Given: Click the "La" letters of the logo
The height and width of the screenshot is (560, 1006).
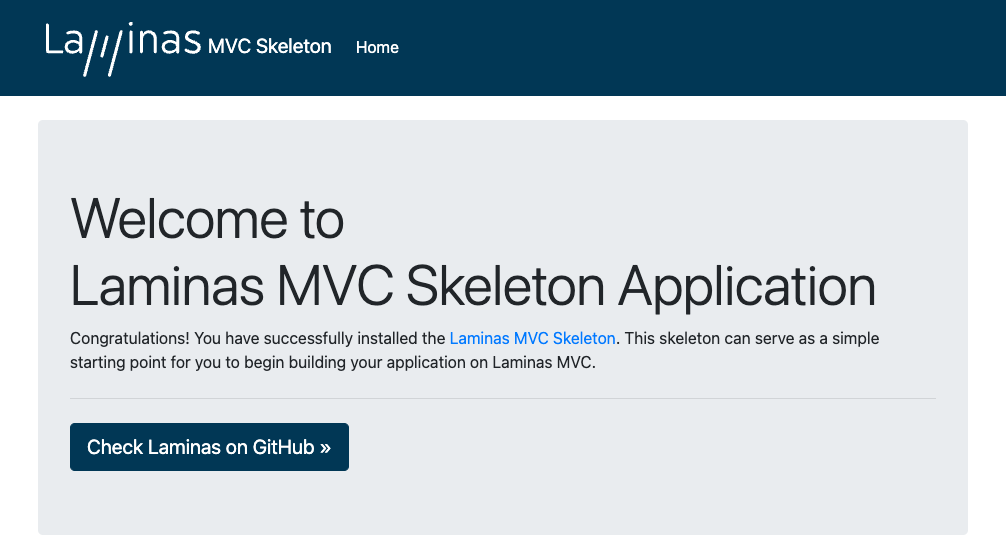Looking at the screenshot, I should pyautogui.click(x=64, y=40).
